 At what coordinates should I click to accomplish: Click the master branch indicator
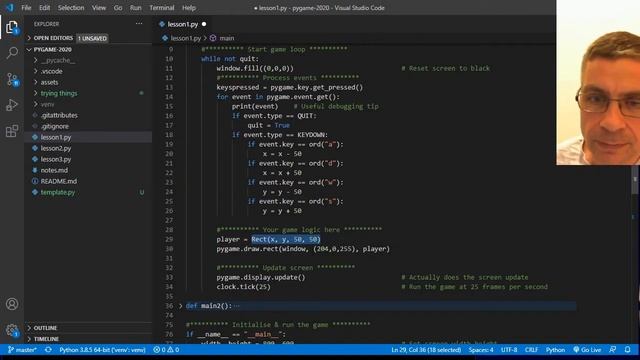[x=22, y=350]
